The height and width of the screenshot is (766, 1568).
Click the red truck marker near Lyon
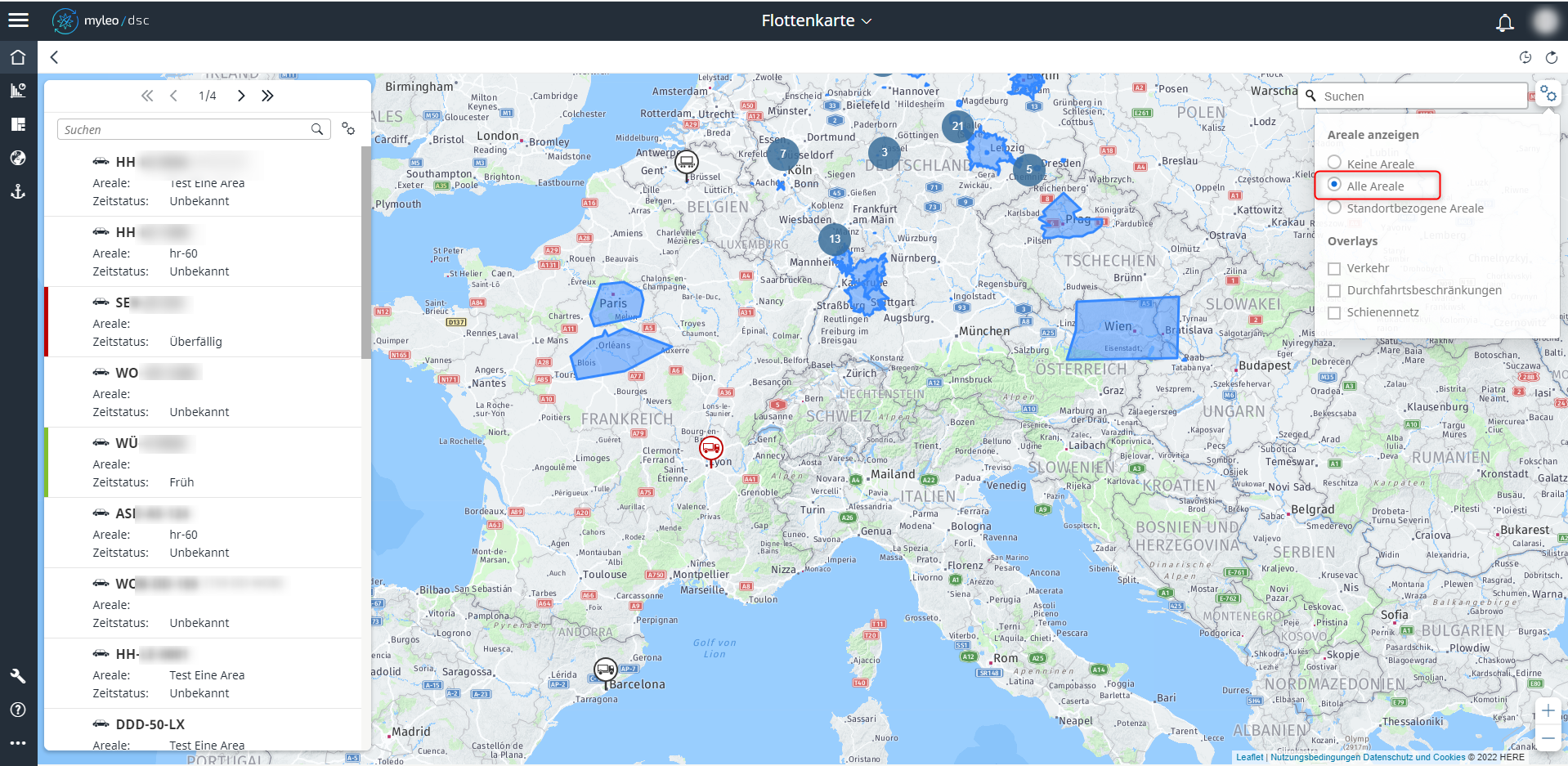coord(710,450)
